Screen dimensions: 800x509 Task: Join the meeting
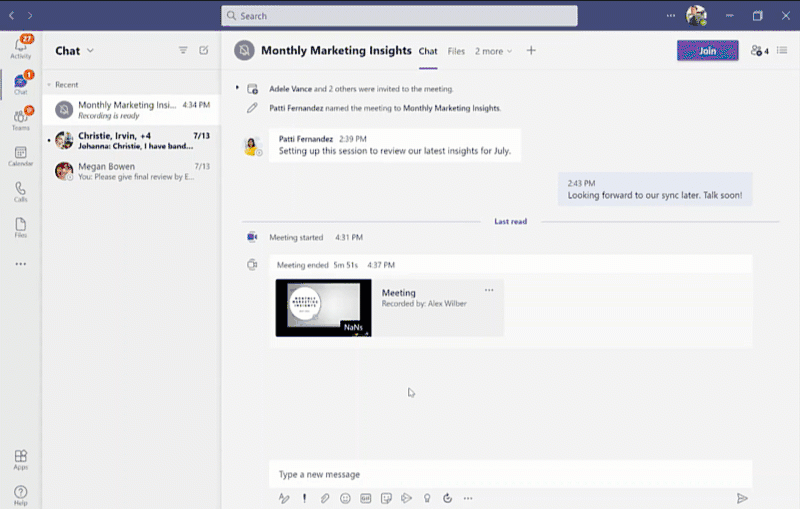(x=707, y=50)
